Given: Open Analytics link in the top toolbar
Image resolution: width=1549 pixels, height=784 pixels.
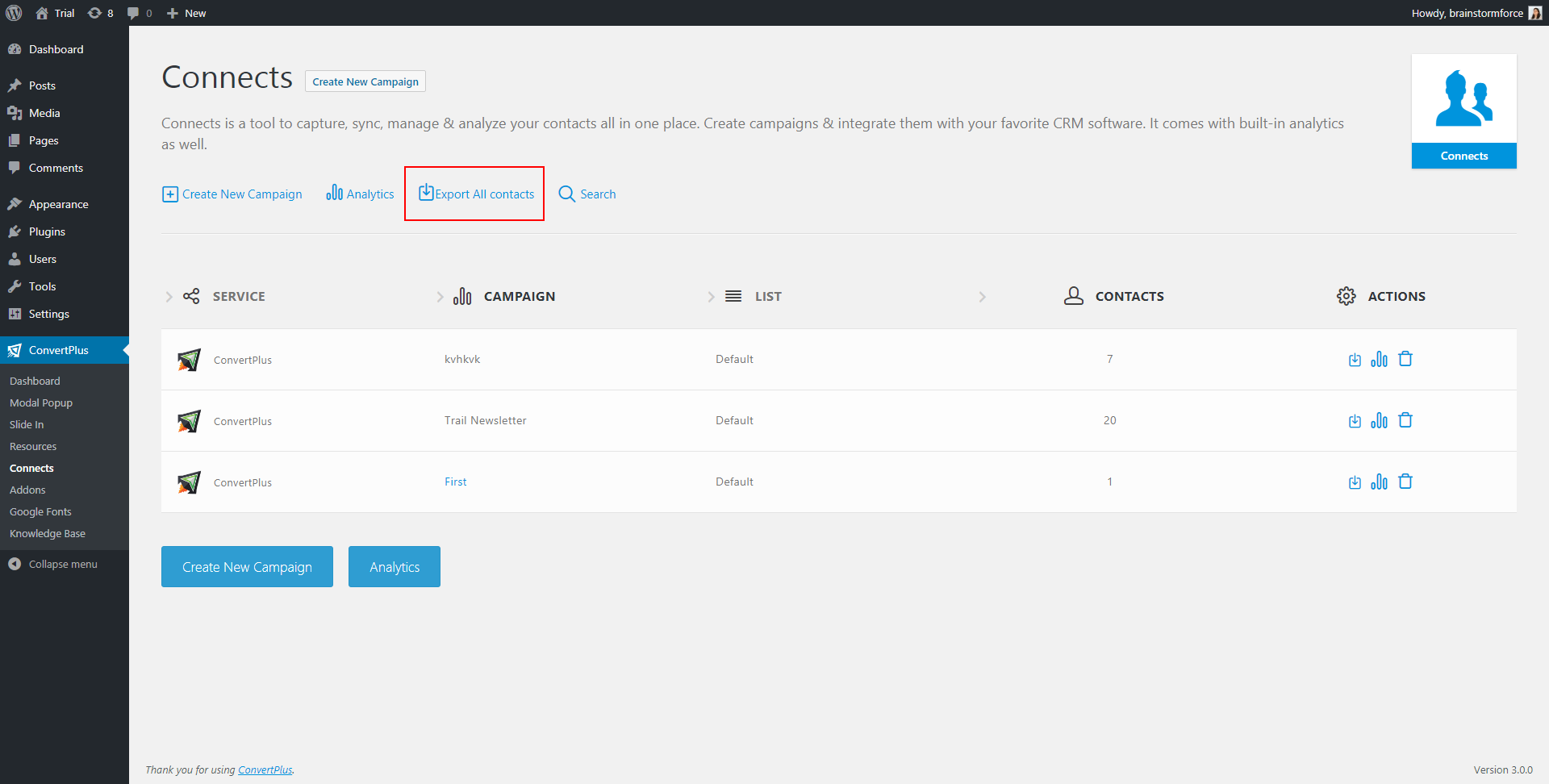Looking at the screenshot, I should click(x=361, y=194).
